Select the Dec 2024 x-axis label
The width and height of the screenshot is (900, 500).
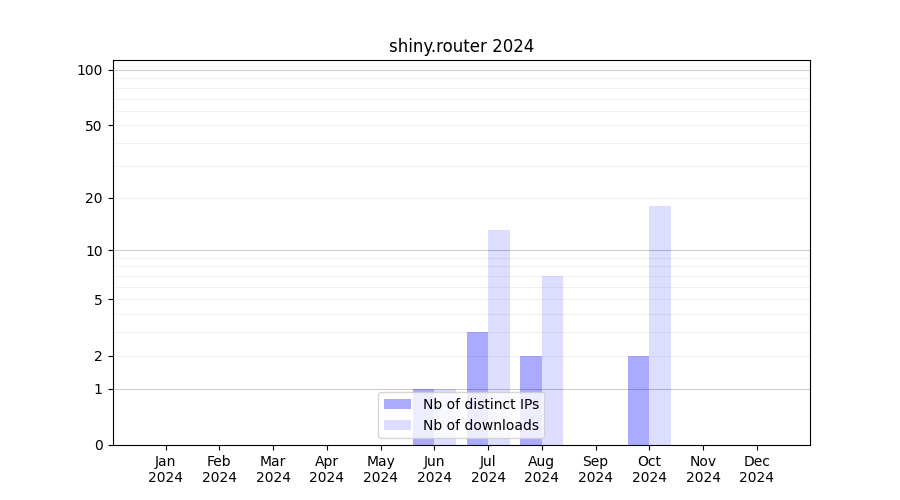[756, 469]
